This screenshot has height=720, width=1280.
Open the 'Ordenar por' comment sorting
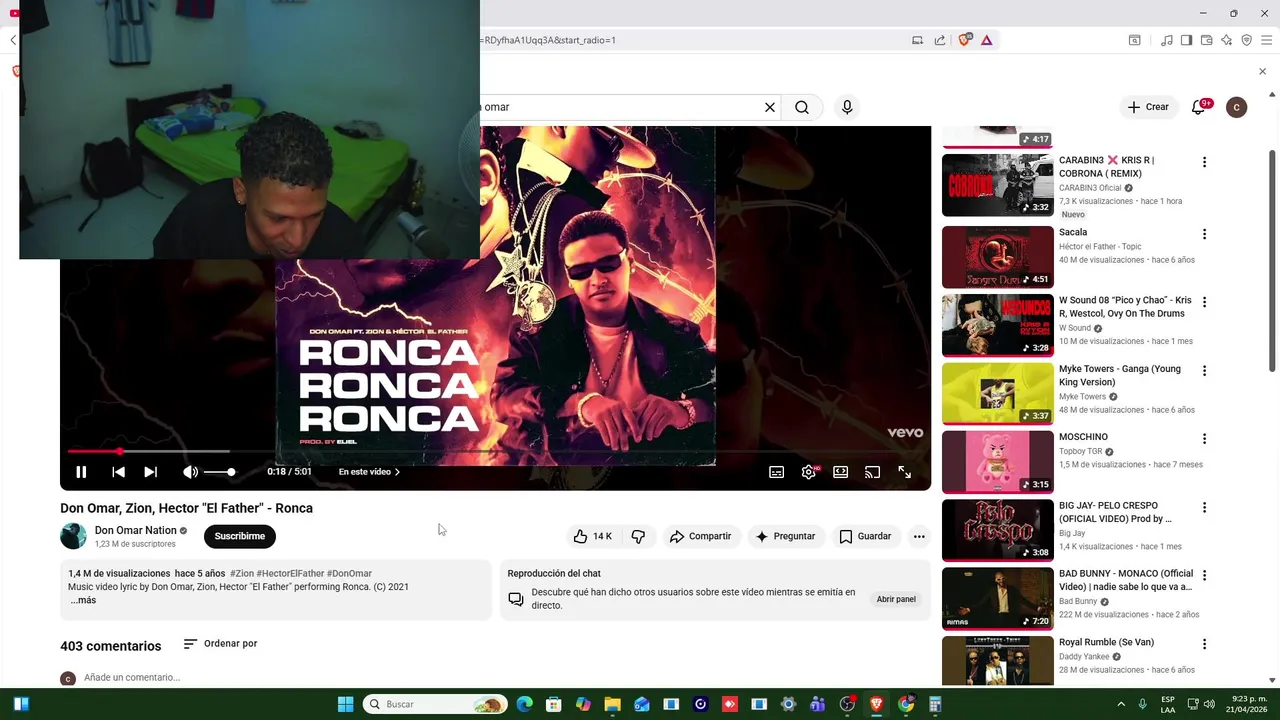click(x=221, y=644)
